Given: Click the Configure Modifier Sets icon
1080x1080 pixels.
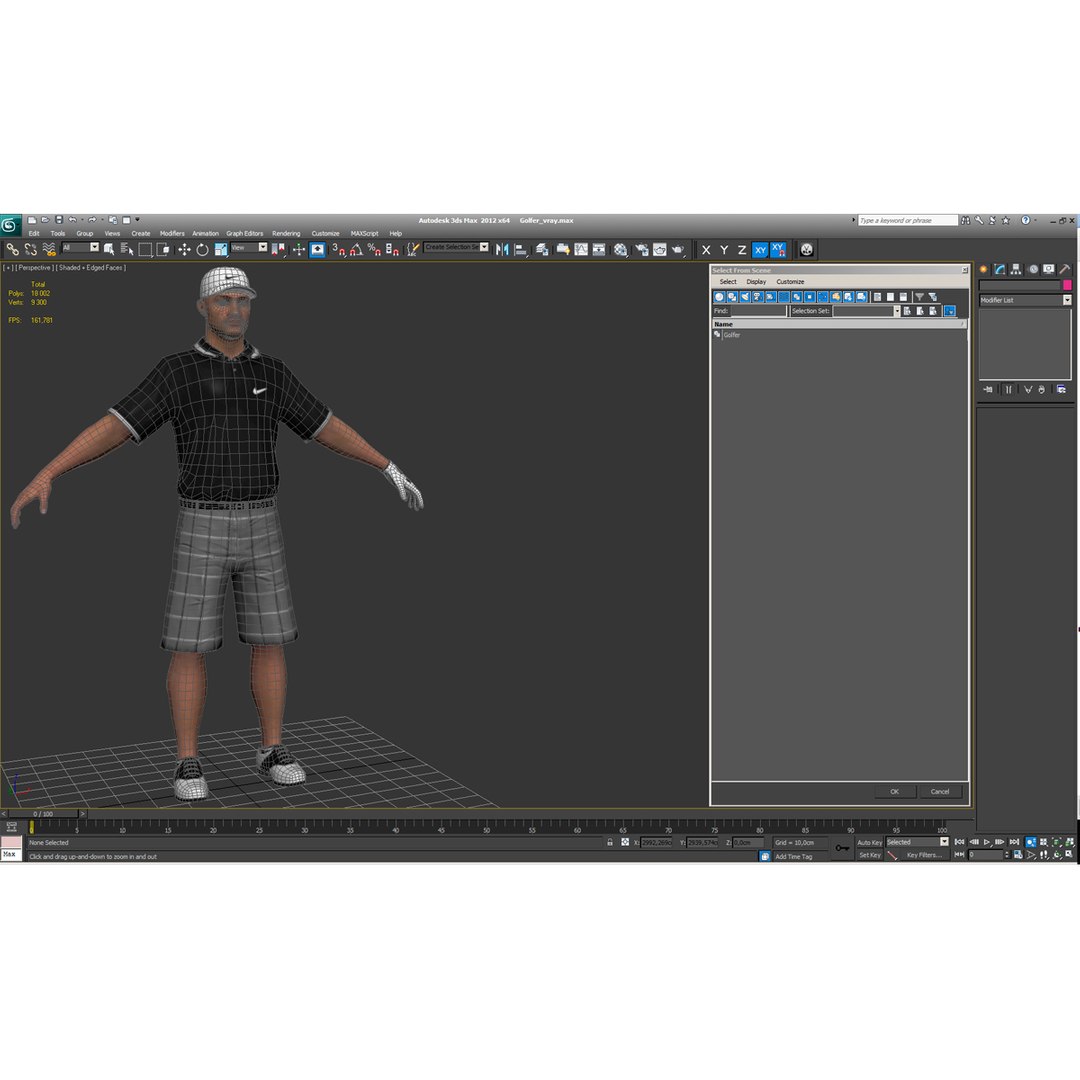Looking at the screenshot, I should click(x=1061, y=389).
